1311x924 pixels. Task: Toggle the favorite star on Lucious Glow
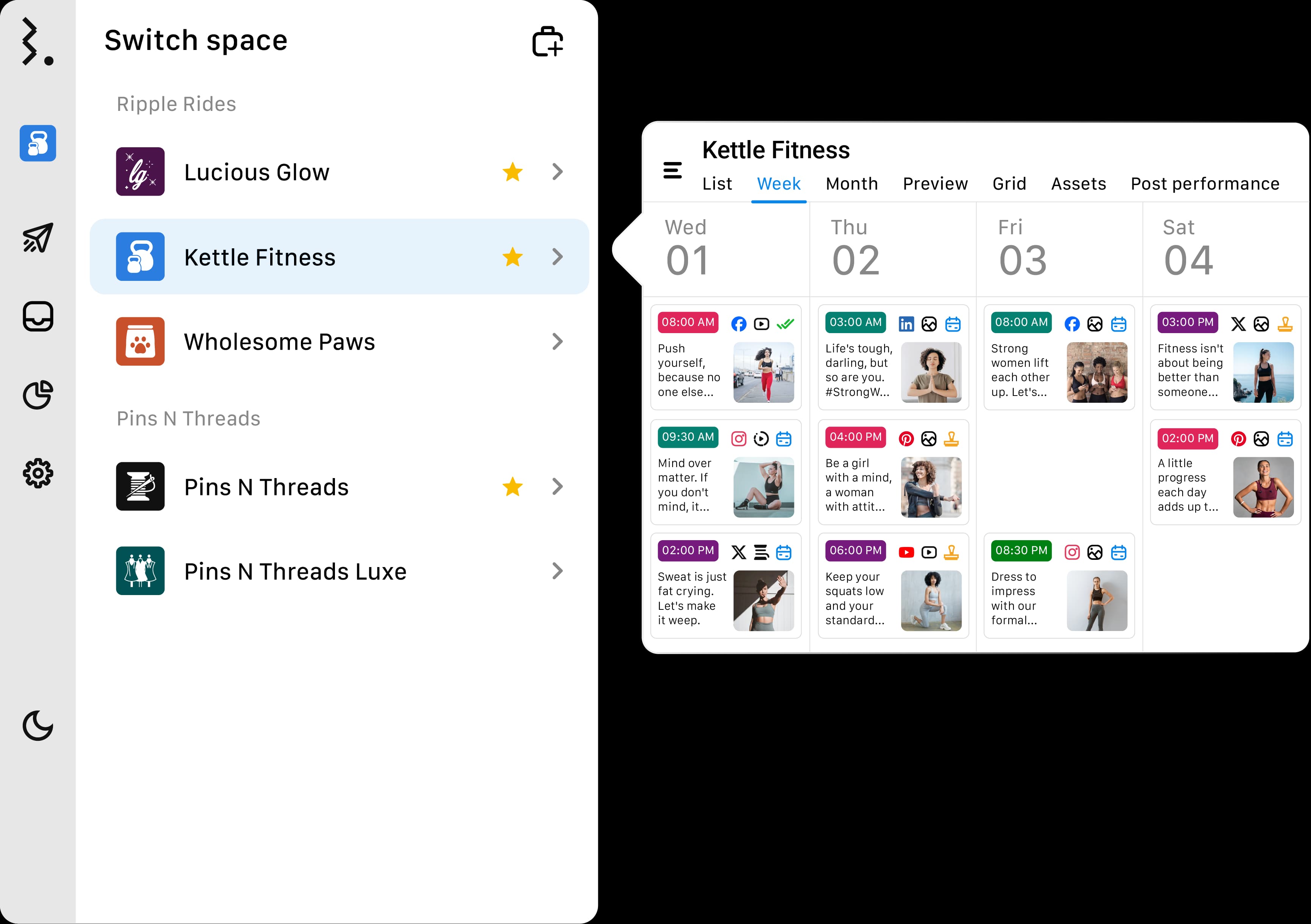point(512,171)
